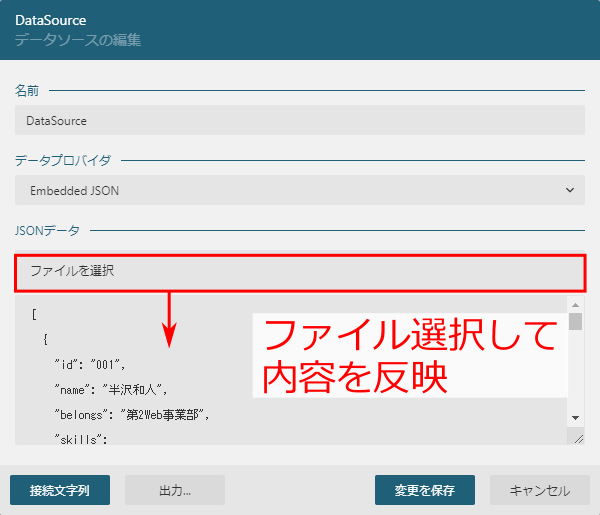Click the DataSource dialog title
Viewport: 600px width, 515px height.
click(x=51, y=20)
